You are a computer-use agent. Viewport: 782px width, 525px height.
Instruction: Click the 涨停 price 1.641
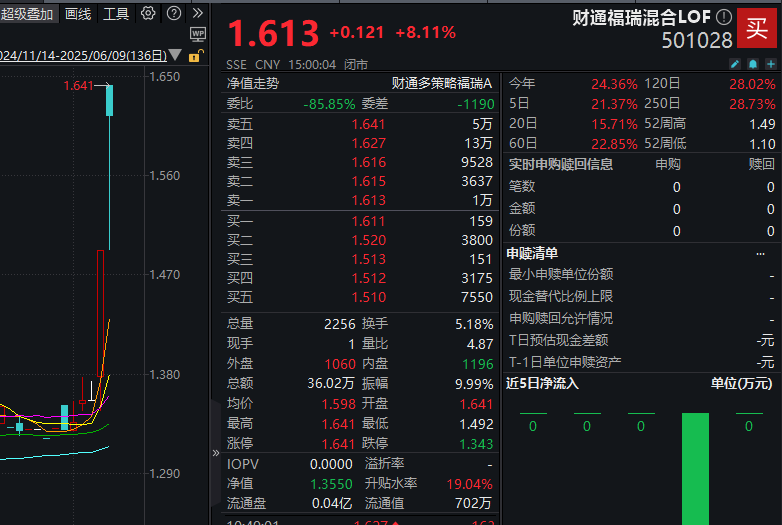pos(338,444)
